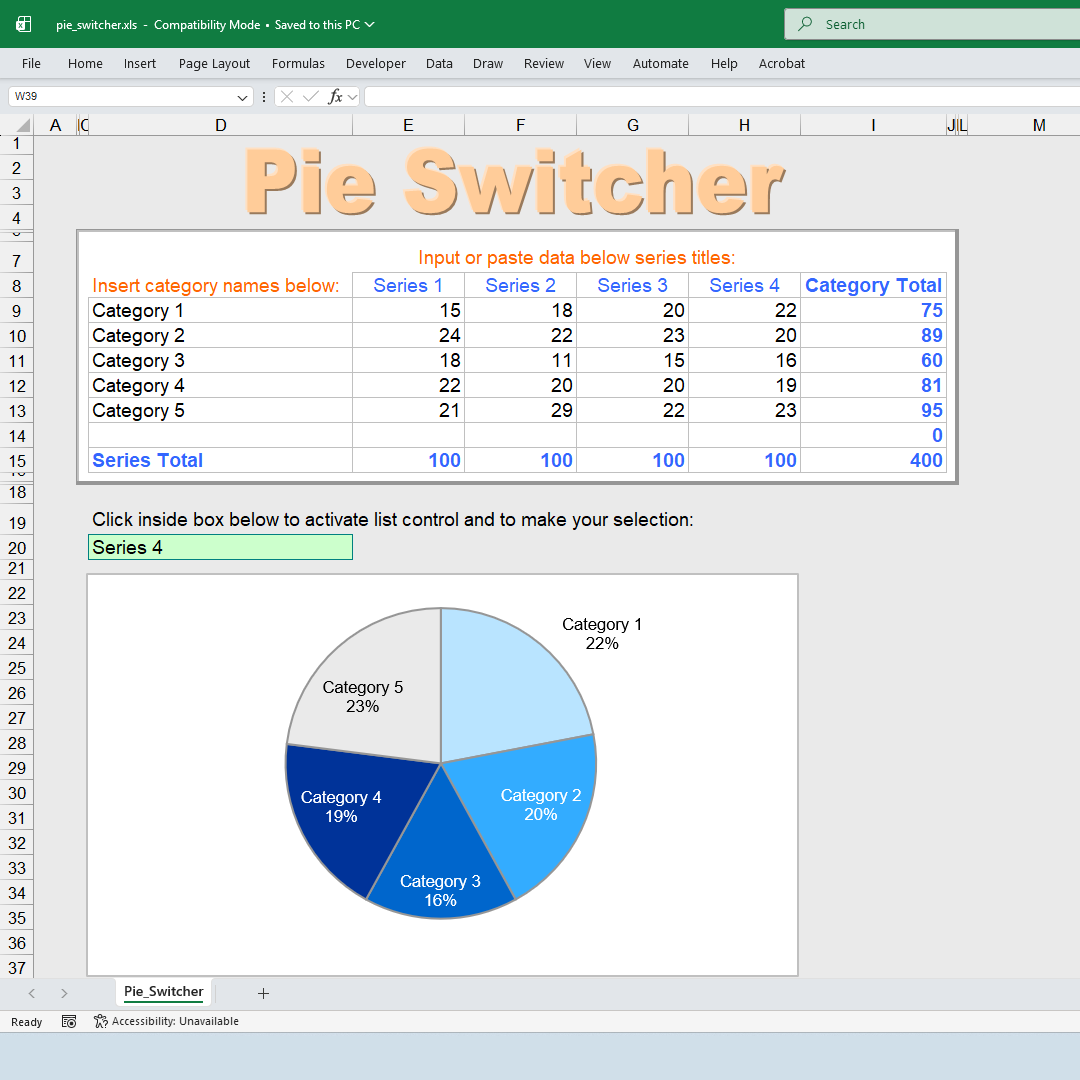The height and width of the screenshot is (1080, 1080).
Task: Switch to the Formulas ribbon tab
Action: coord(298,63)
